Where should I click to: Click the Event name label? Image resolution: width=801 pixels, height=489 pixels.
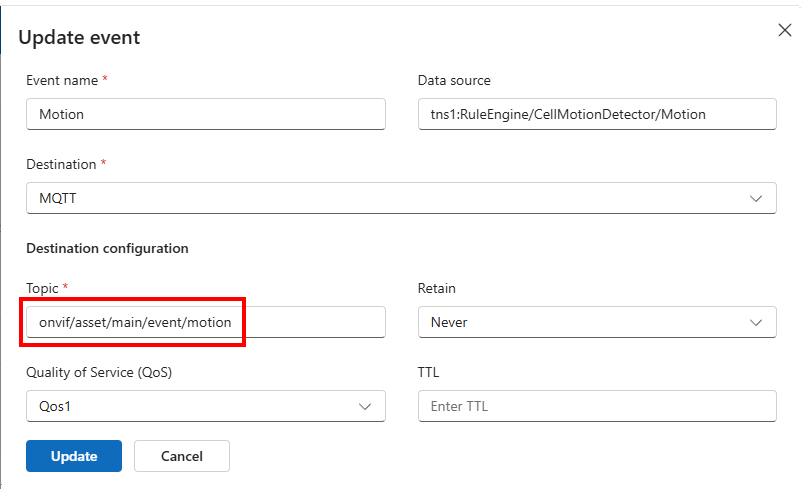click(x=62, y=80)
